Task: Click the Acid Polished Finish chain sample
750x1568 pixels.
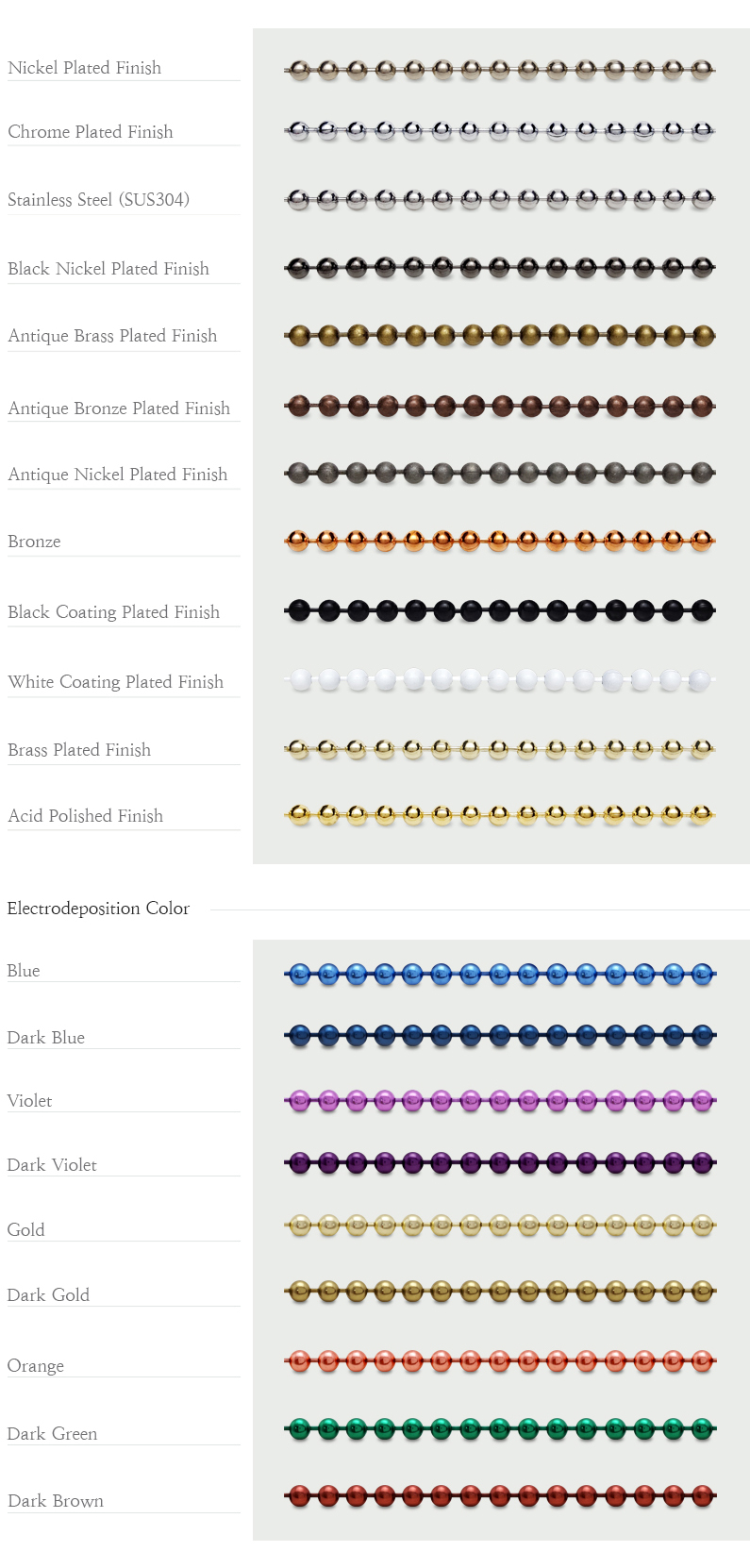Action: point(500,814)
